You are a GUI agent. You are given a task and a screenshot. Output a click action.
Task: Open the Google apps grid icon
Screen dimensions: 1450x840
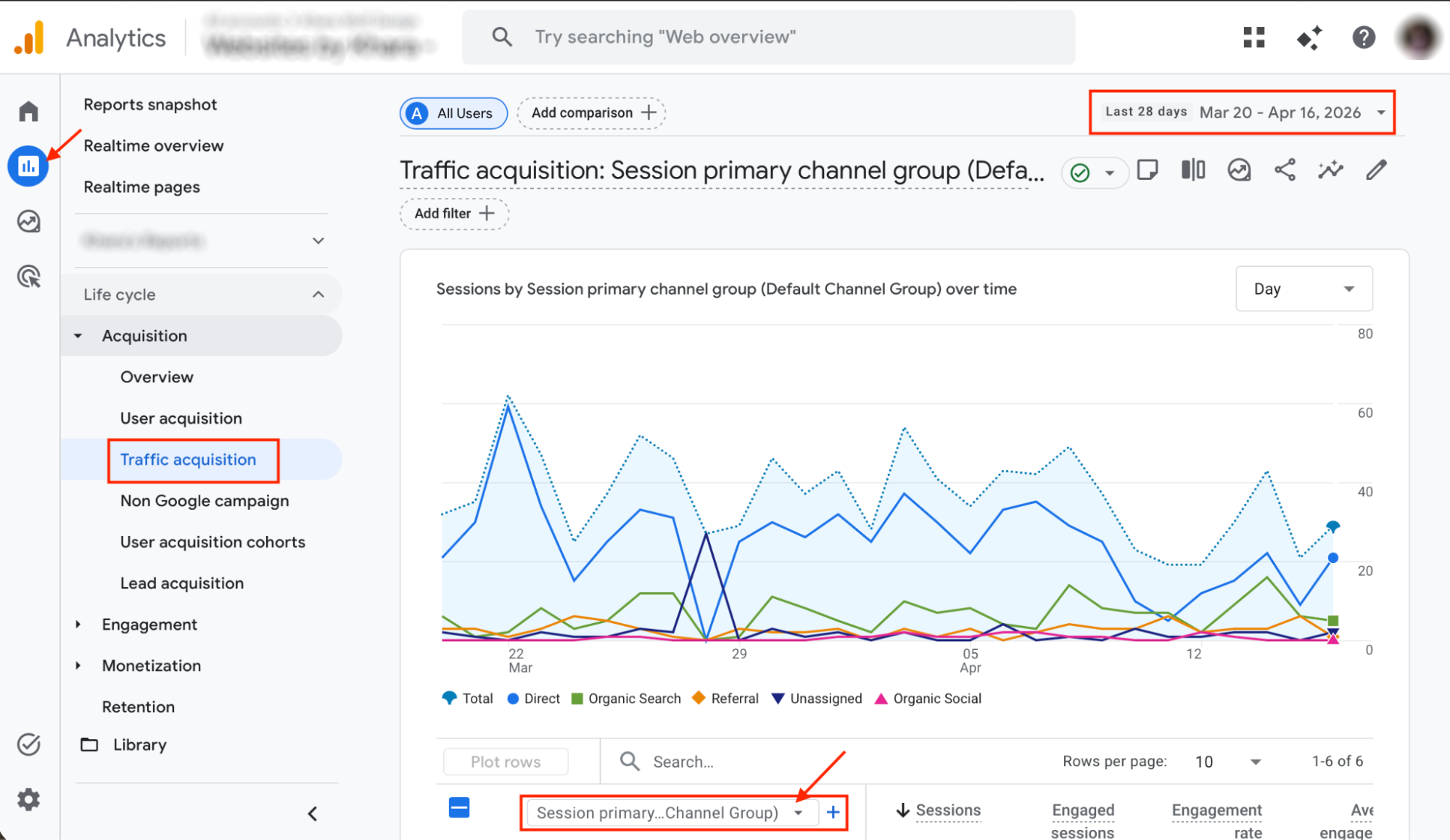[x=1253, y=38]
